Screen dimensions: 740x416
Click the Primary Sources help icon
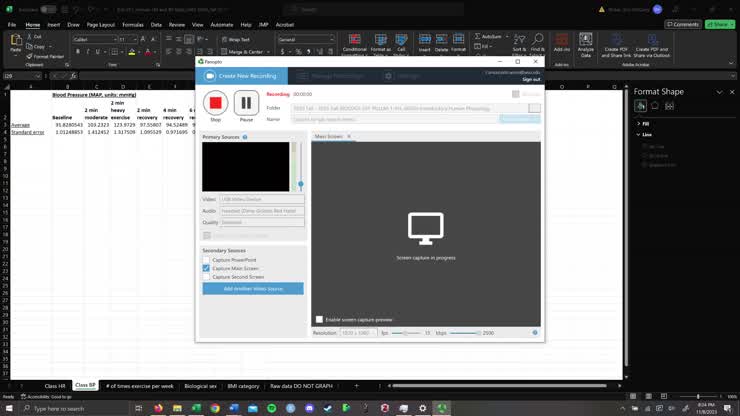[x=245, y=137]
